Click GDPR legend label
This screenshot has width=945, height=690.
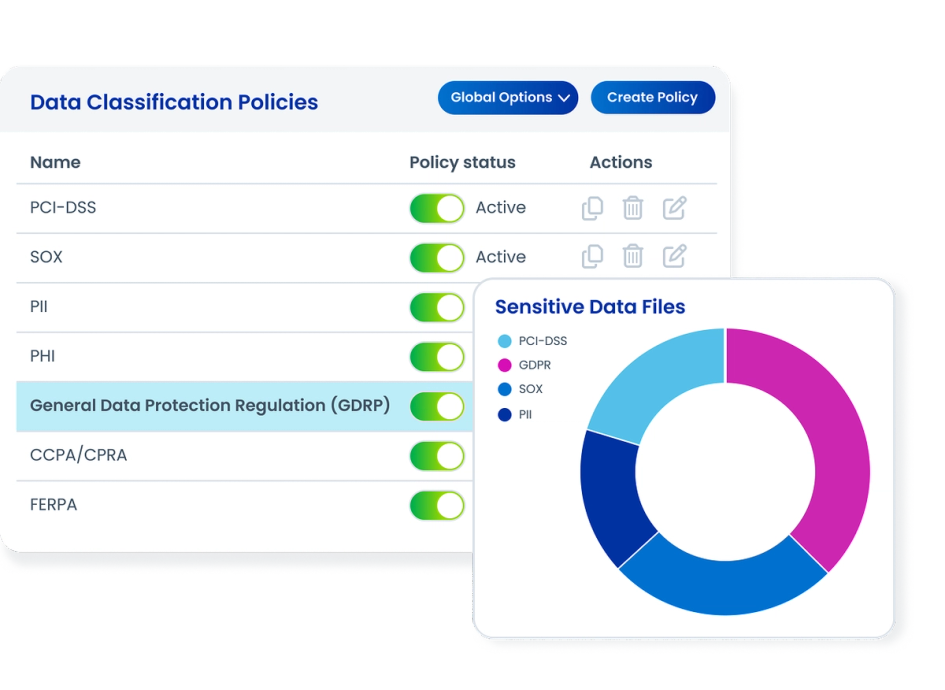pos(535,365)
